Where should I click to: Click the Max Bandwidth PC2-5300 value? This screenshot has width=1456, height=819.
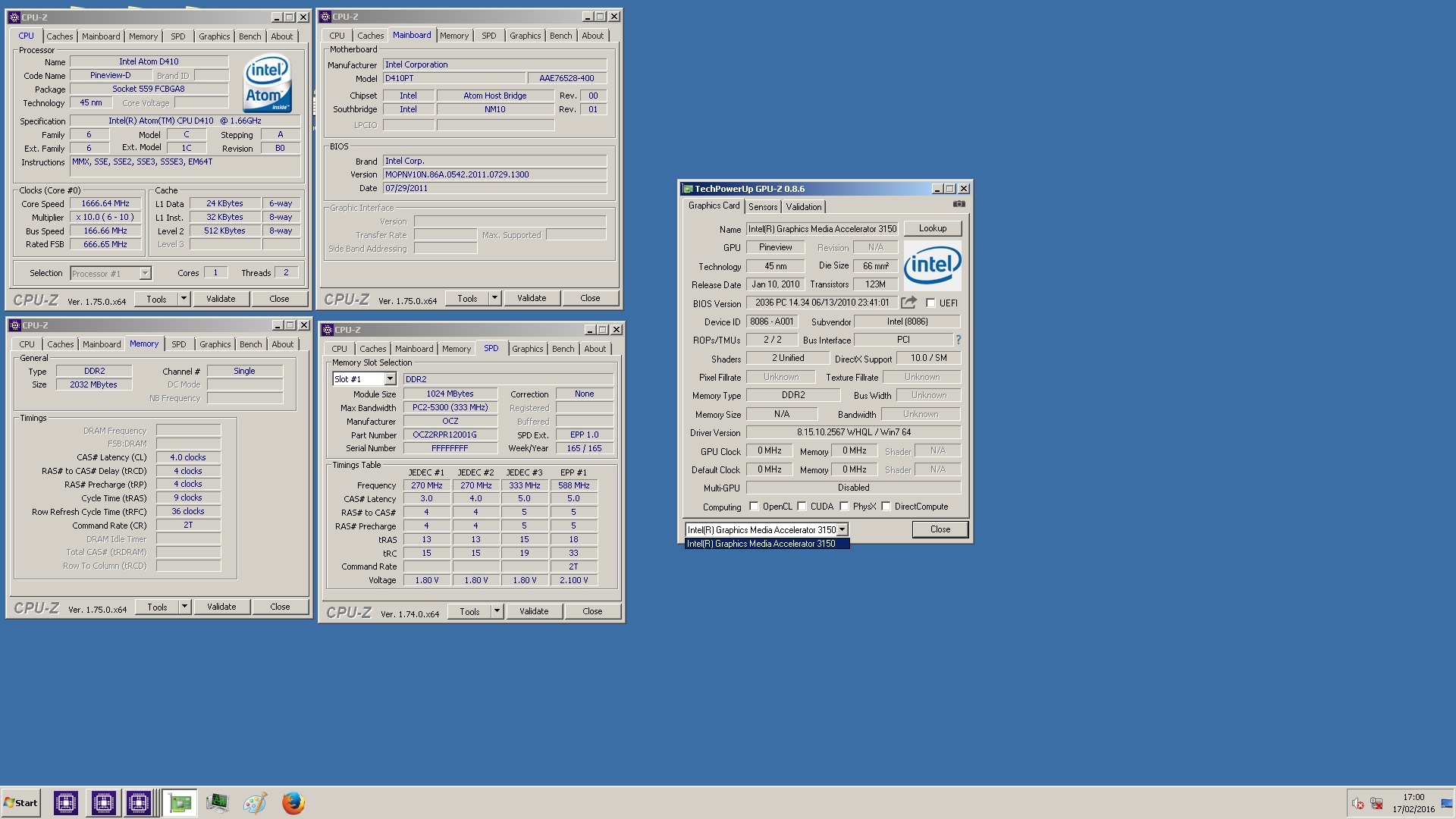click(450, 408)
